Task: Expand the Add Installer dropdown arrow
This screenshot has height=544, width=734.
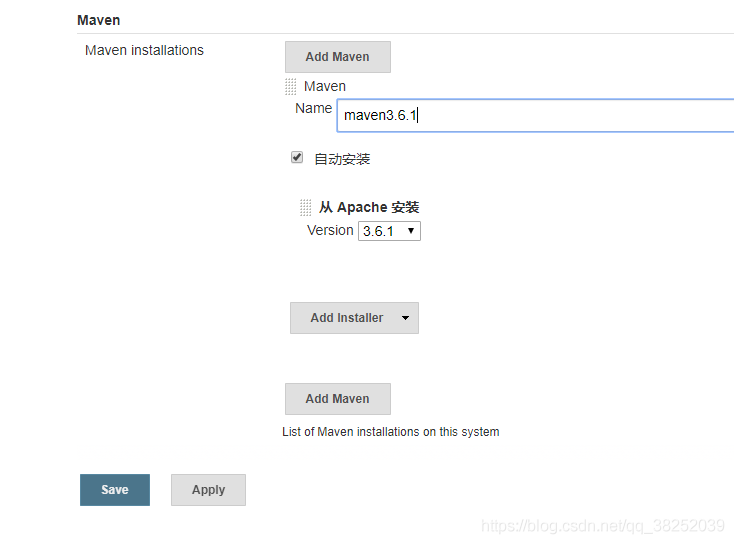Action: click(x=405, y=318)
